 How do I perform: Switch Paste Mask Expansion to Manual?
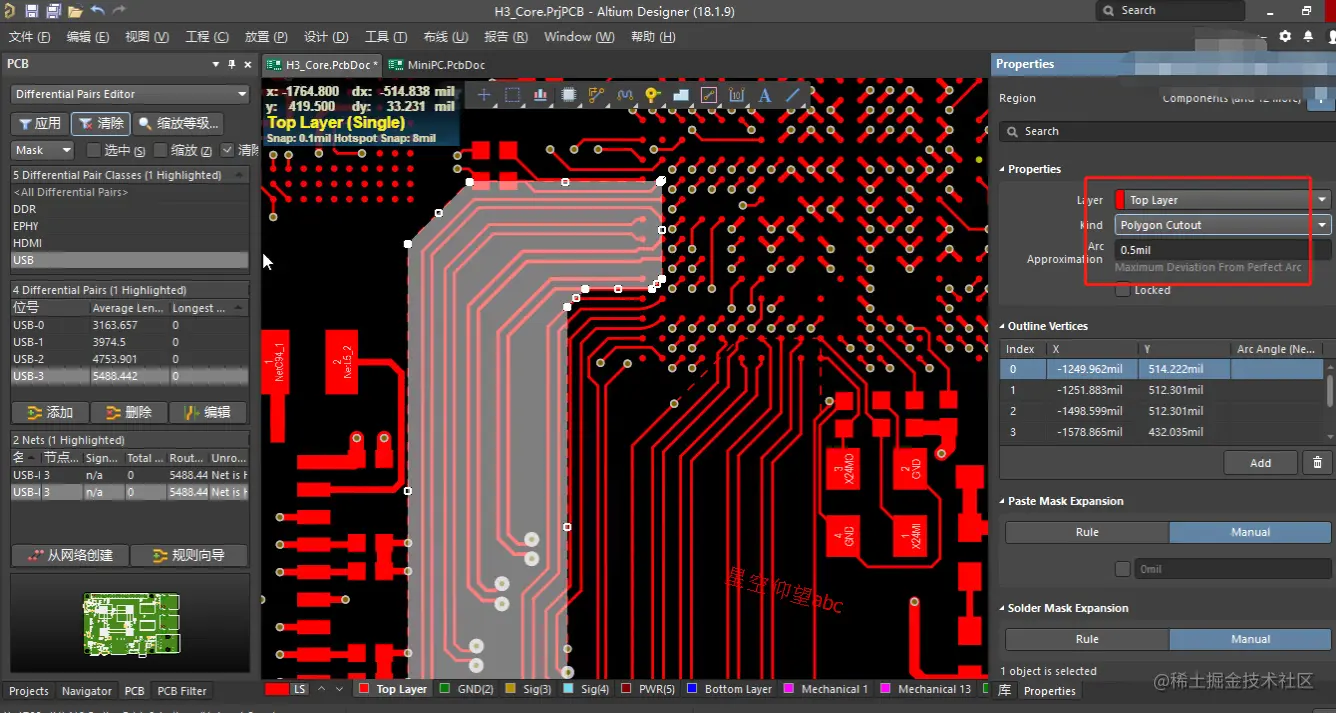coord(1250,532)
